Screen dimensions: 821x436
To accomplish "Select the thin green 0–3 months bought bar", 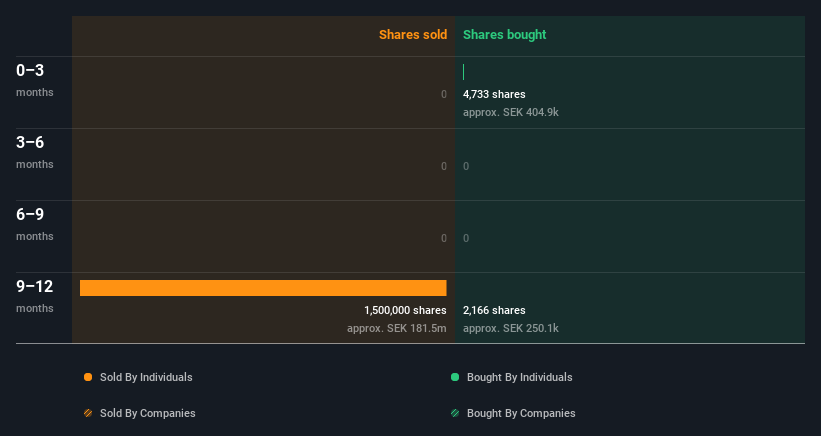I will point(463,72).
